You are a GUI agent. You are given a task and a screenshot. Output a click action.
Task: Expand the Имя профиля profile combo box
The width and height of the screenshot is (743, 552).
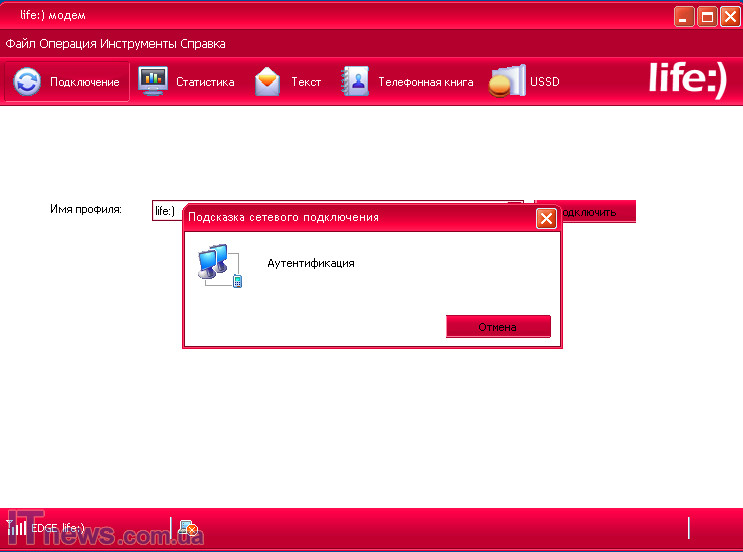515,210
